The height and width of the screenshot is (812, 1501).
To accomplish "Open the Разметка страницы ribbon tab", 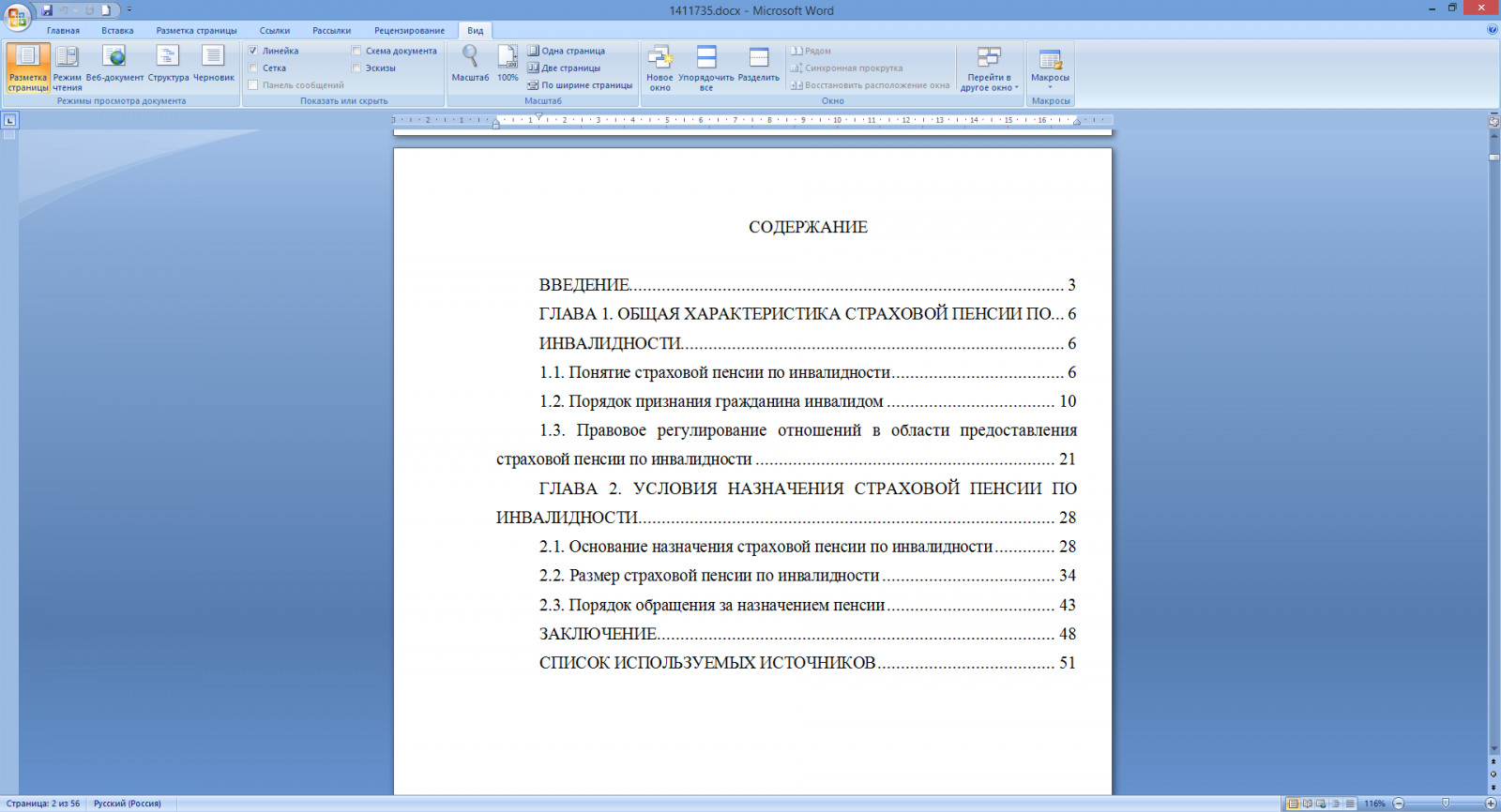I will coord(196,30).
